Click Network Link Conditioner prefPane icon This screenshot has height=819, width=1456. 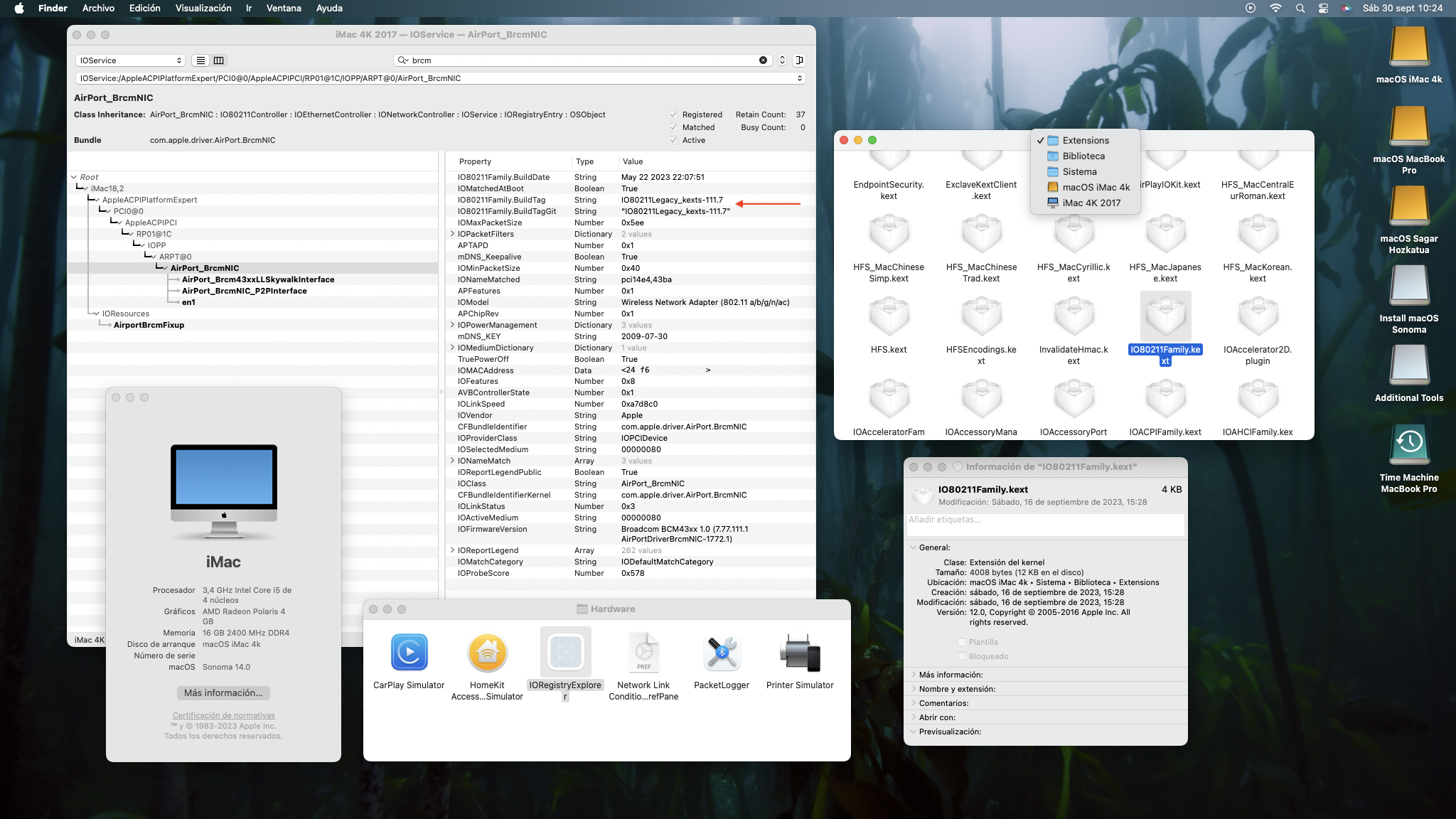[x=643, y=653]
